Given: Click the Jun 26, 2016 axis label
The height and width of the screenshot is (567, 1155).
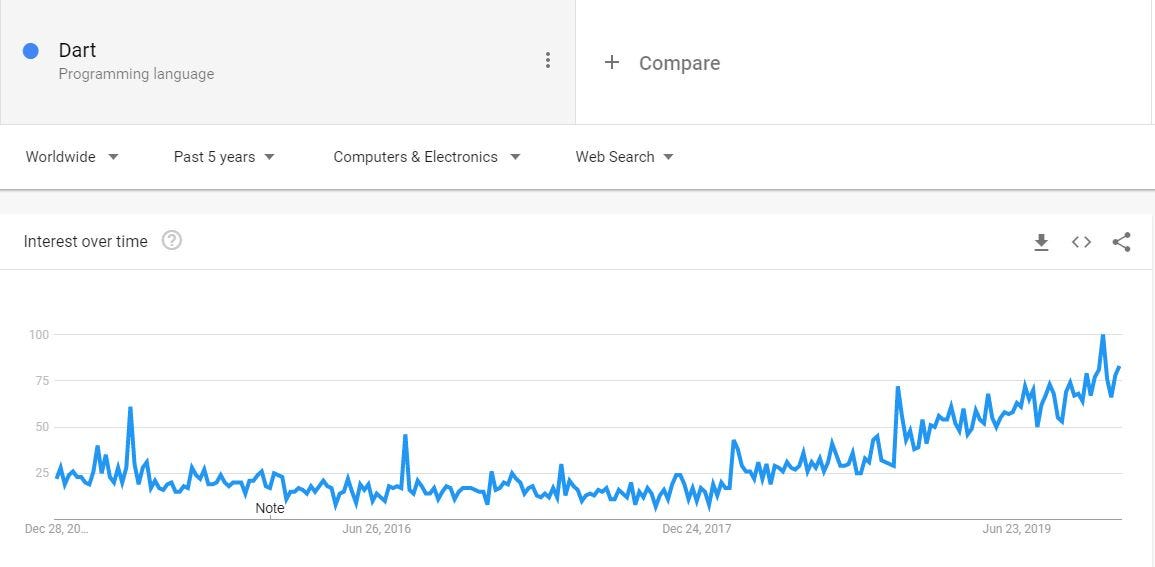Looking at the screenshot, I should [376, 529].
